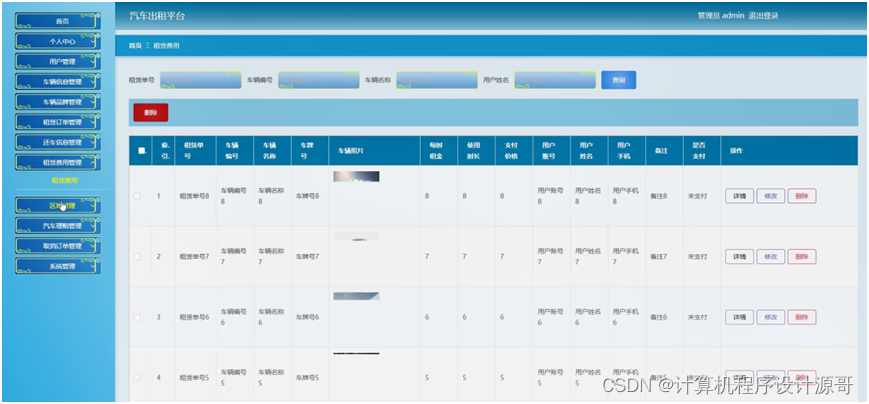869x404 pixels.
Task: Collapse the 租赁费用管理 sidebar group
Action: point(58,162)
